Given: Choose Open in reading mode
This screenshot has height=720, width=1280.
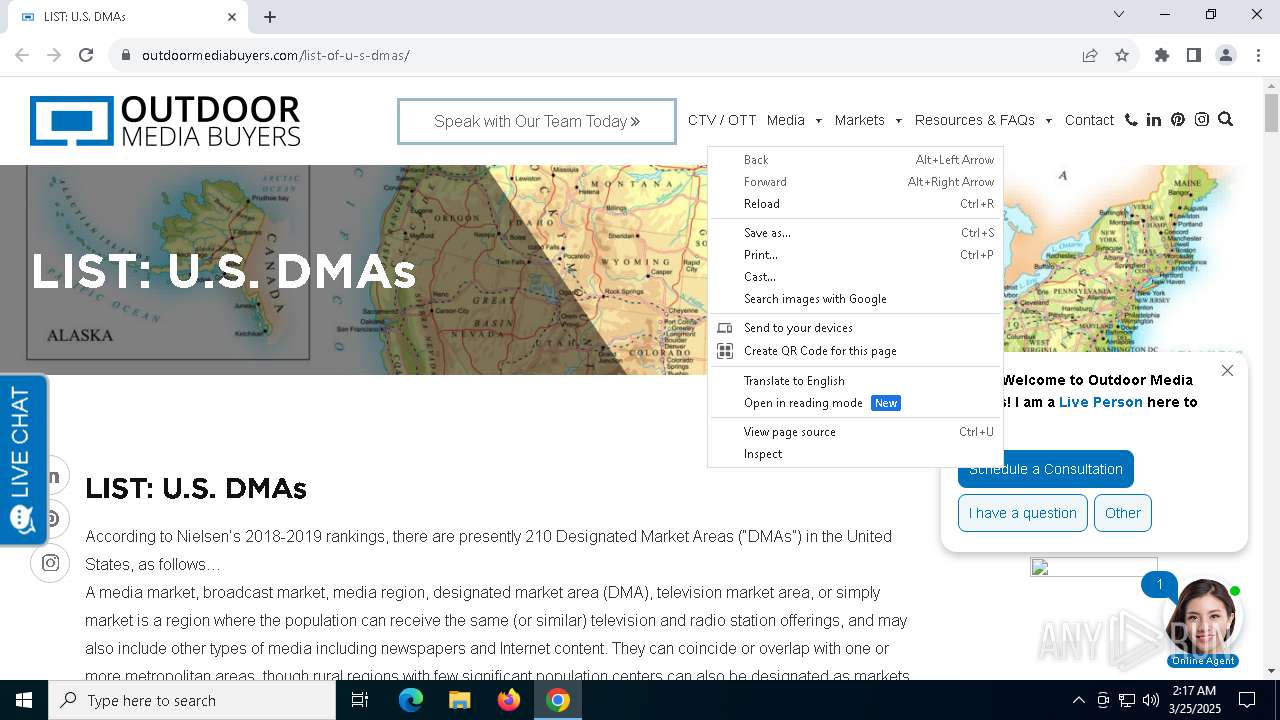Looking at the screenshot, I should pos(855,403).
